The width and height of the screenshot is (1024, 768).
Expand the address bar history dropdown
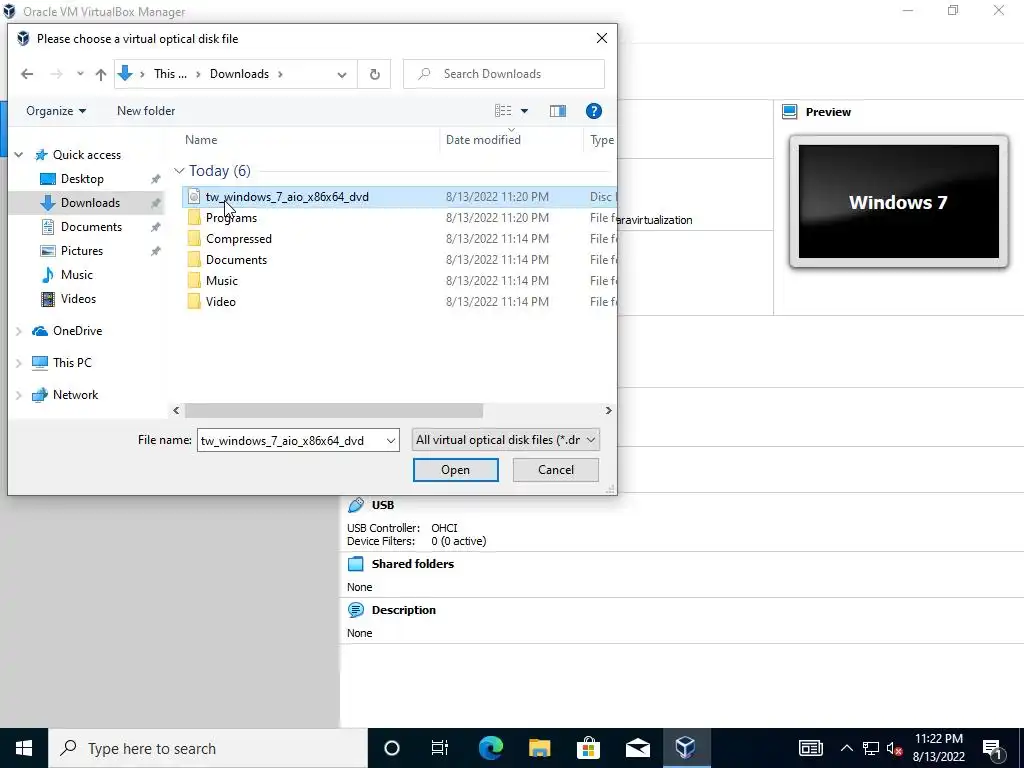[342, 74]
